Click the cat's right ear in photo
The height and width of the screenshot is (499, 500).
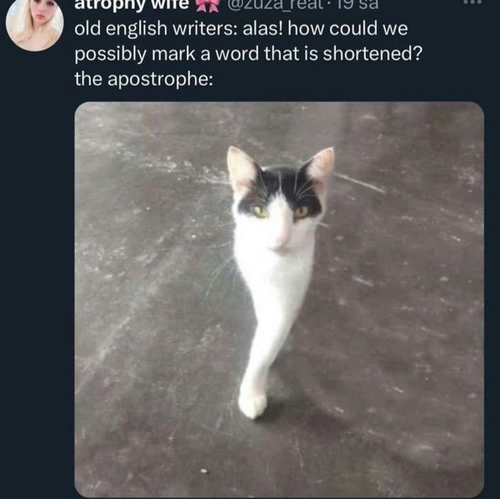320,167
